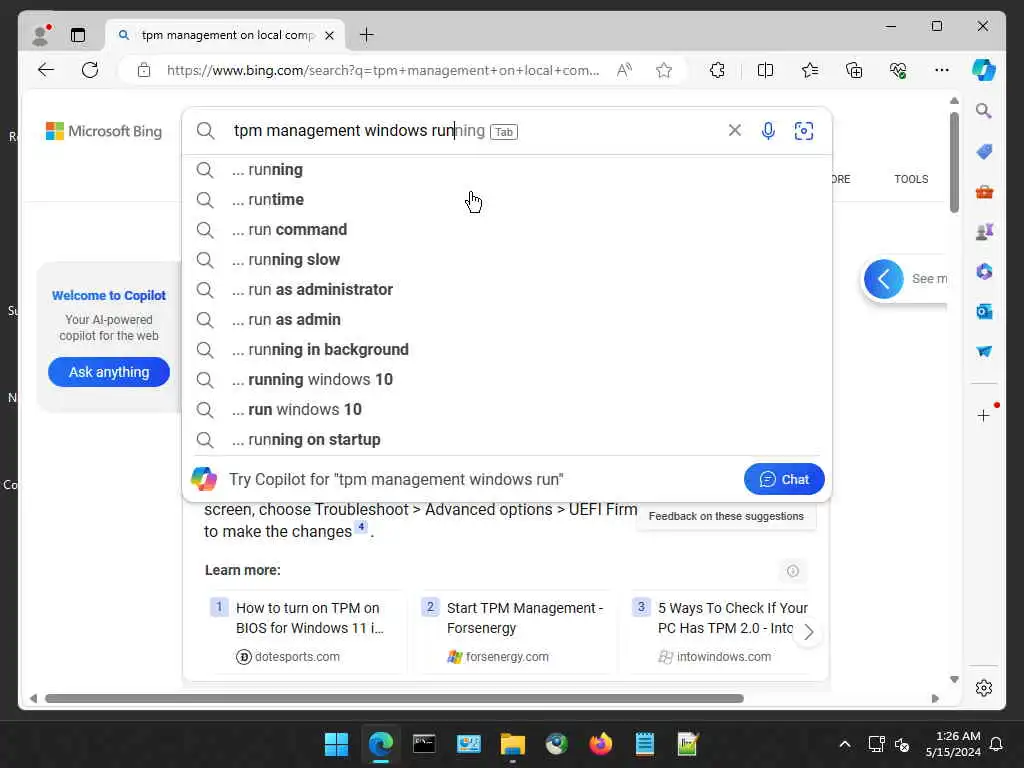Viewport: 1024px width, 768px height.
Task: Open 5 Ways To Check TPM link
Action: pos(725,632)
